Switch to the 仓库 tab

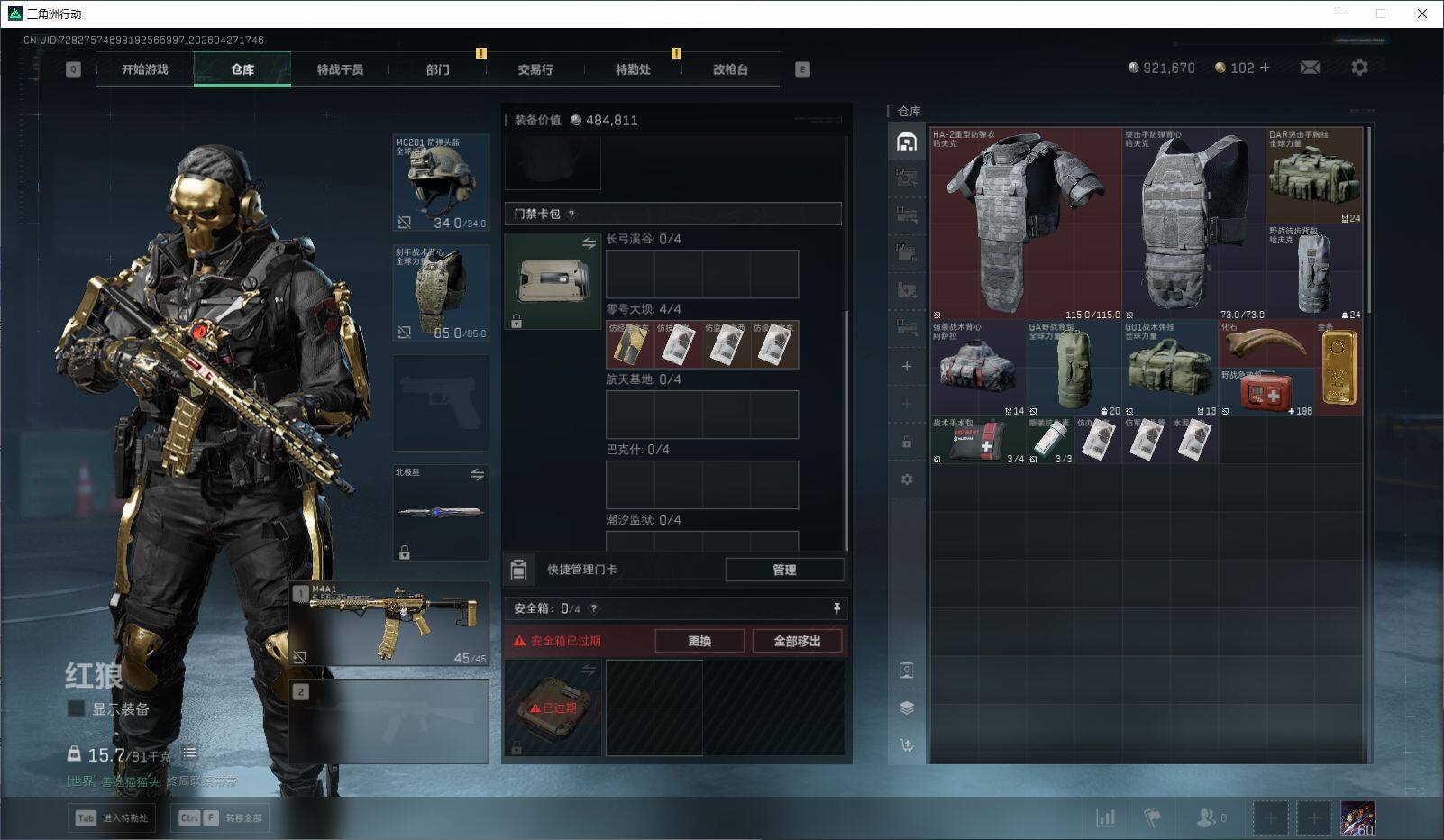click(x=242, y=69)
